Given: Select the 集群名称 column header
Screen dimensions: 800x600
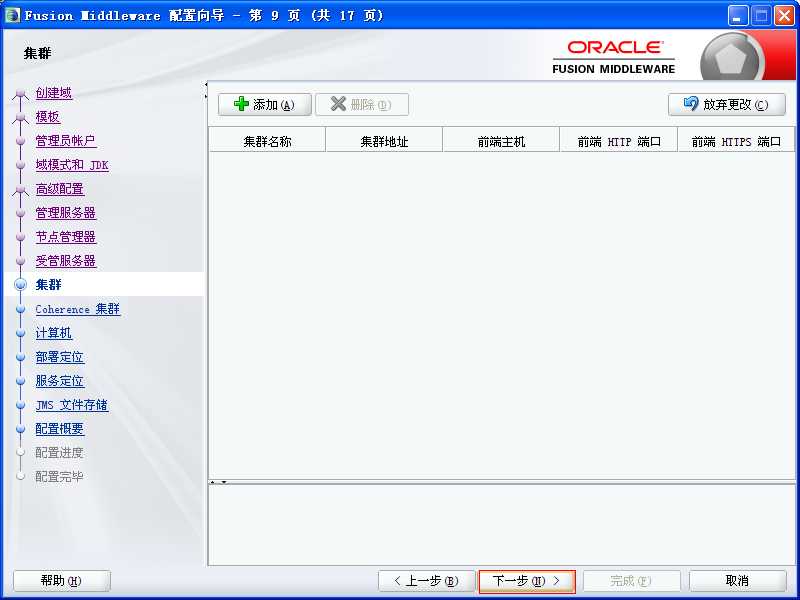Looking at the screenshot, I should coord(267,141).
